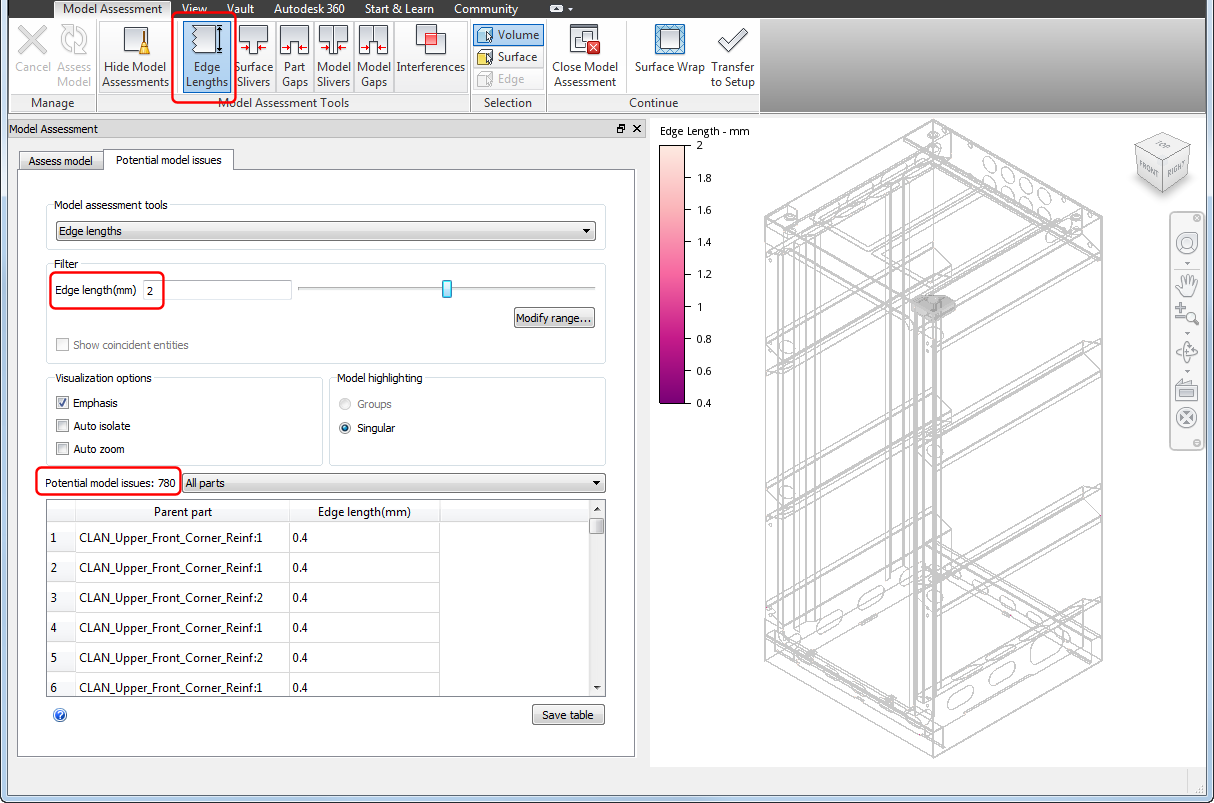Click the Modify range button
The width and height of the screenshot is (1214, 803).
point(554,318)
